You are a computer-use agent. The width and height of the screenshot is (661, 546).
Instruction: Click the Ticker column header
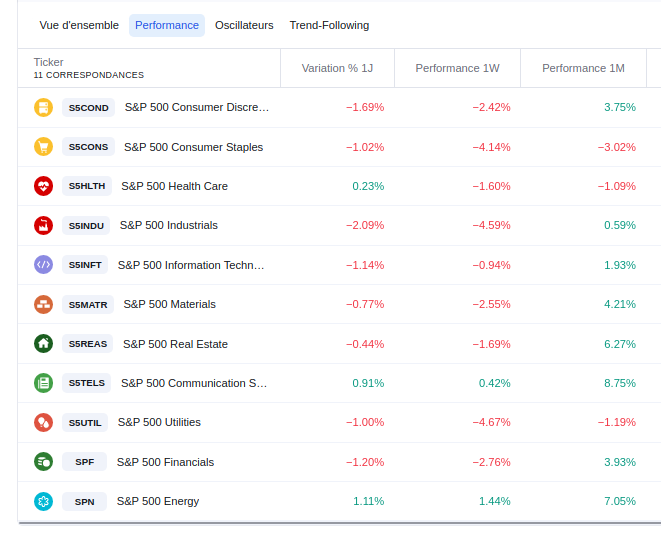[48, 62]
